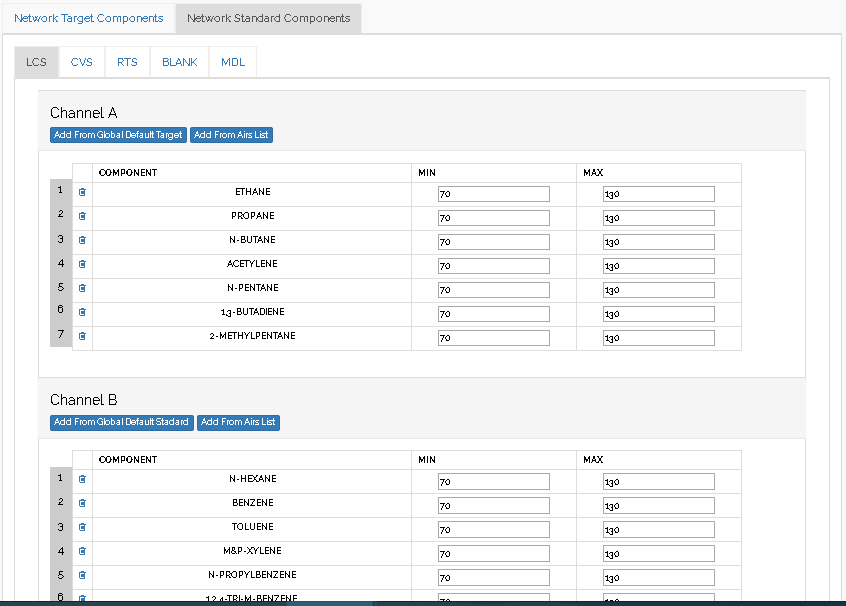Click the MIN field for ETHANE
Viewport: 846px width, 606px height.
(493, 194)
